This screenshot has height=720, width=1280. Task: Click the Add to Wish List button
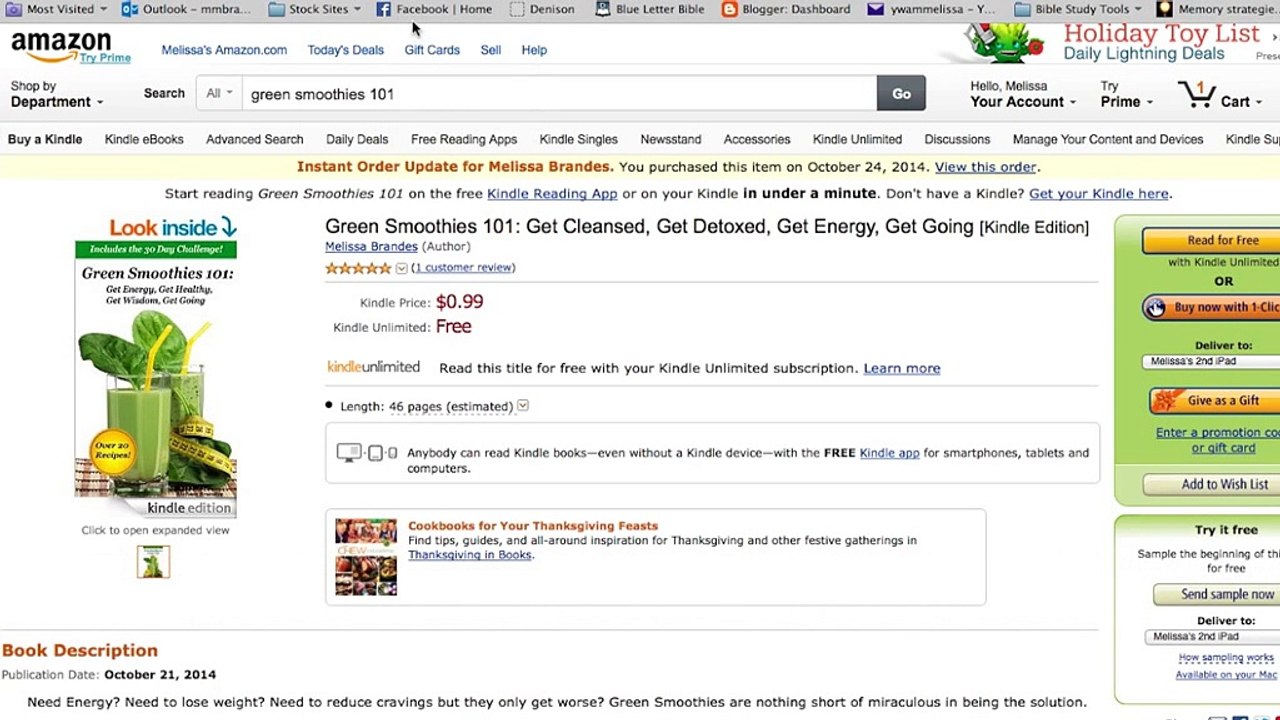[1212, 484]
